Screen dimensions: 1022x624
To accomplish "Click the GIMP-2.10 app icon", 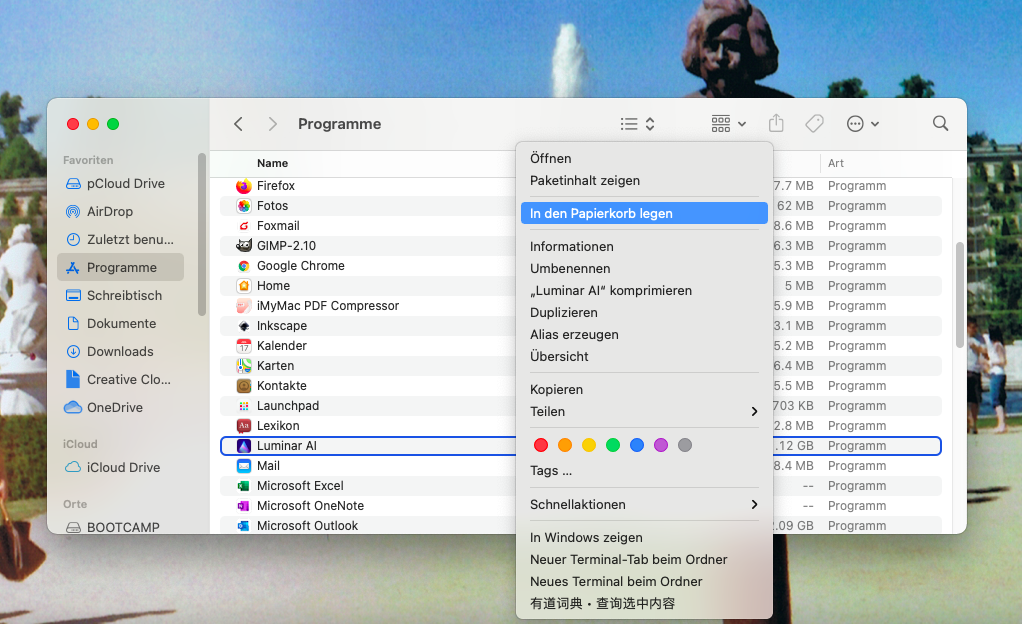I will pos(244,246).
